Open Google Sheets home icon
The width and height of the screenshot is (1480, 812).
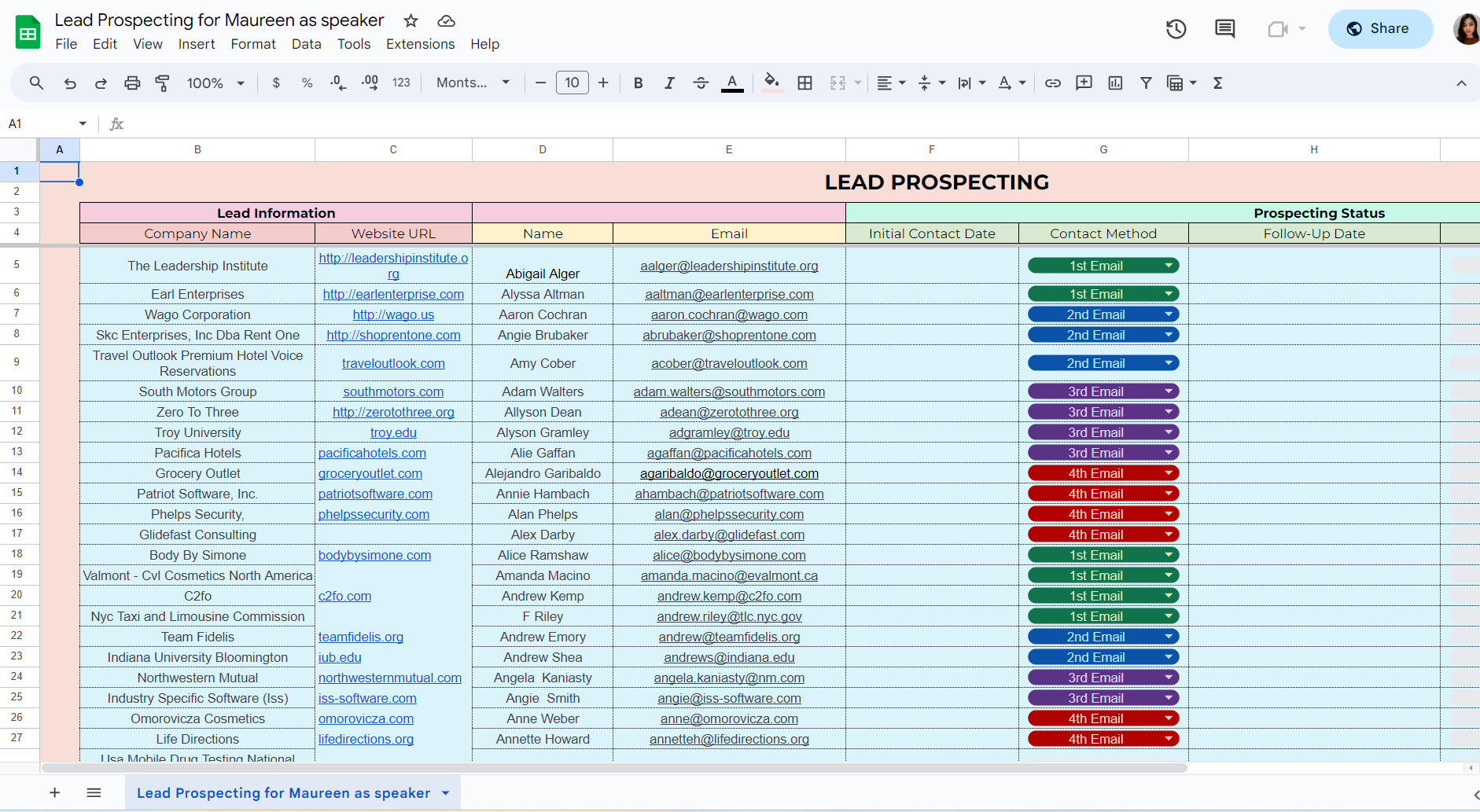coord(28,32)
